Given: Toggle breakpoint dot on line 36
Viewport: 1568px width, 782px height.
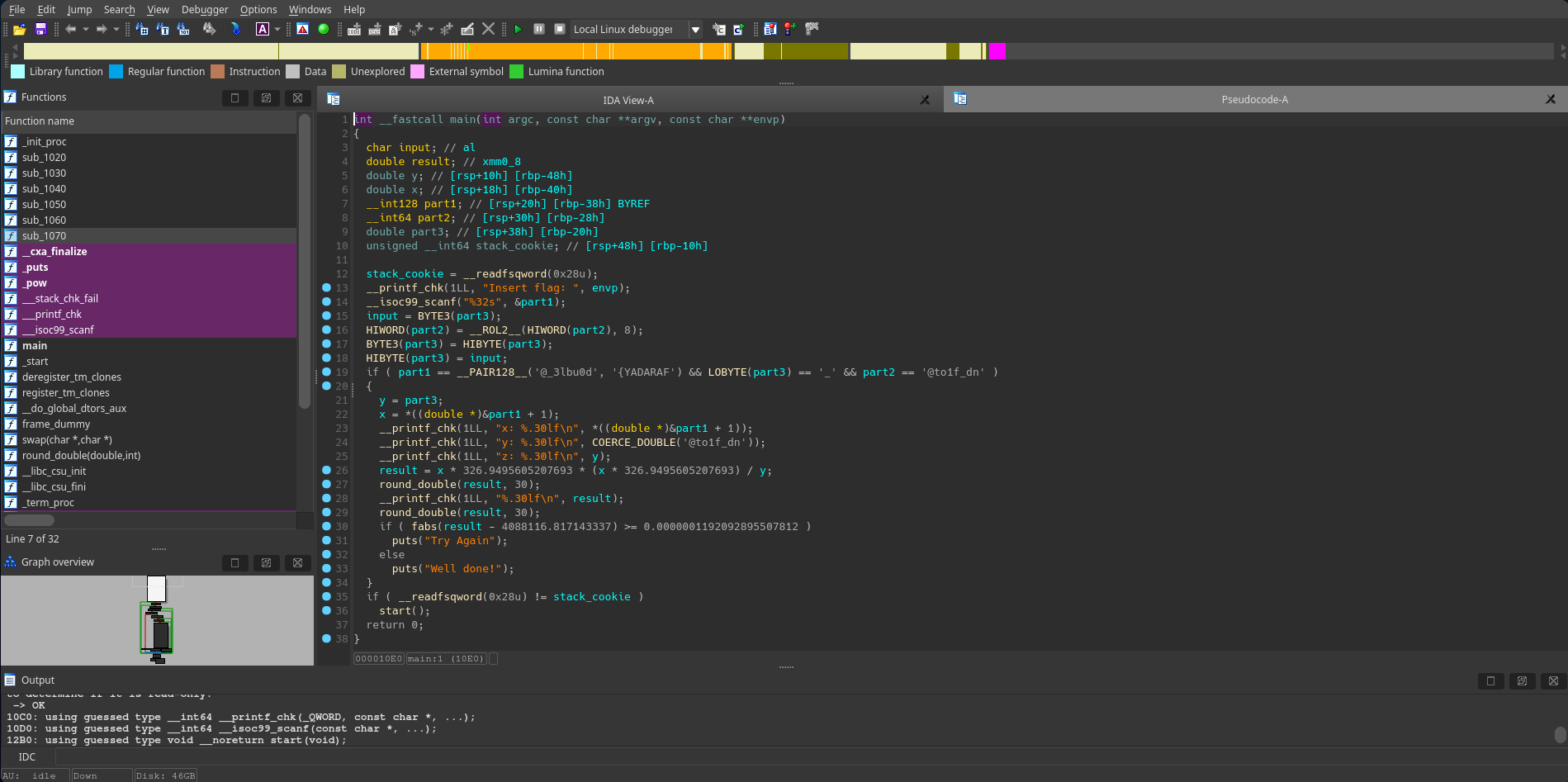Looking at the screenshot, I should pos(326,610).
